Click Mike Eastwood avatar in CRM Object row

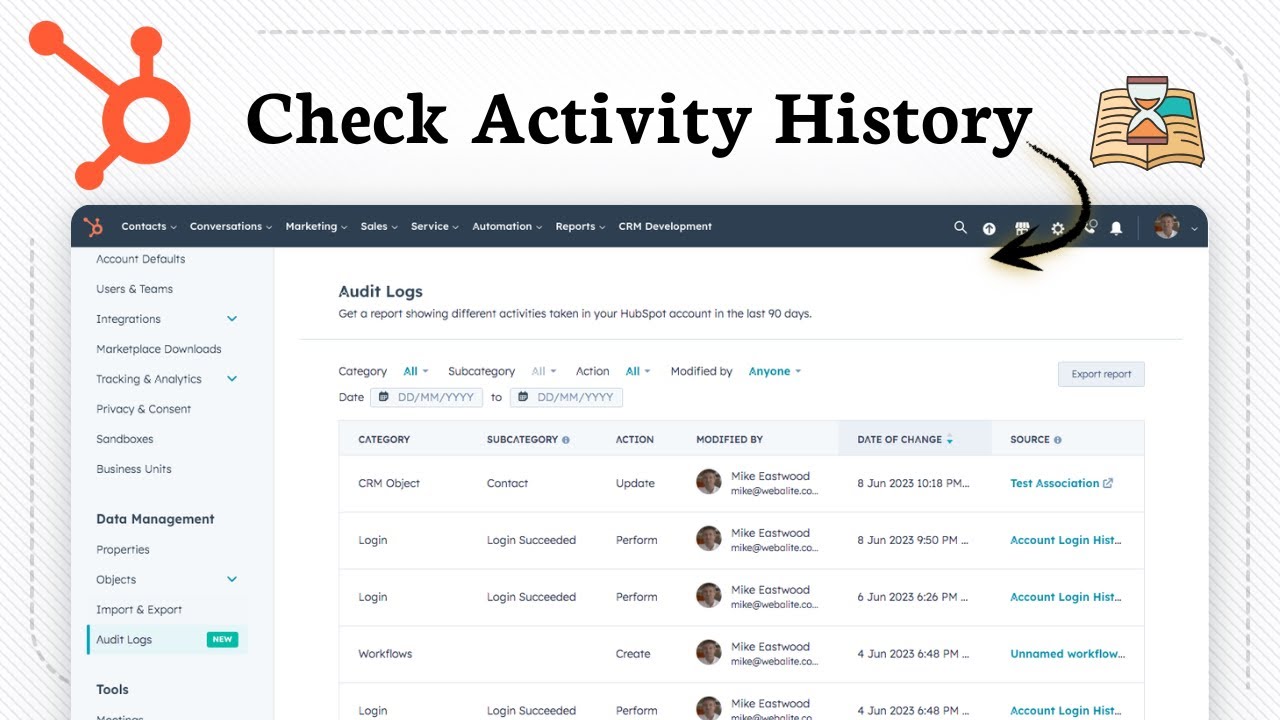(709, 482)
